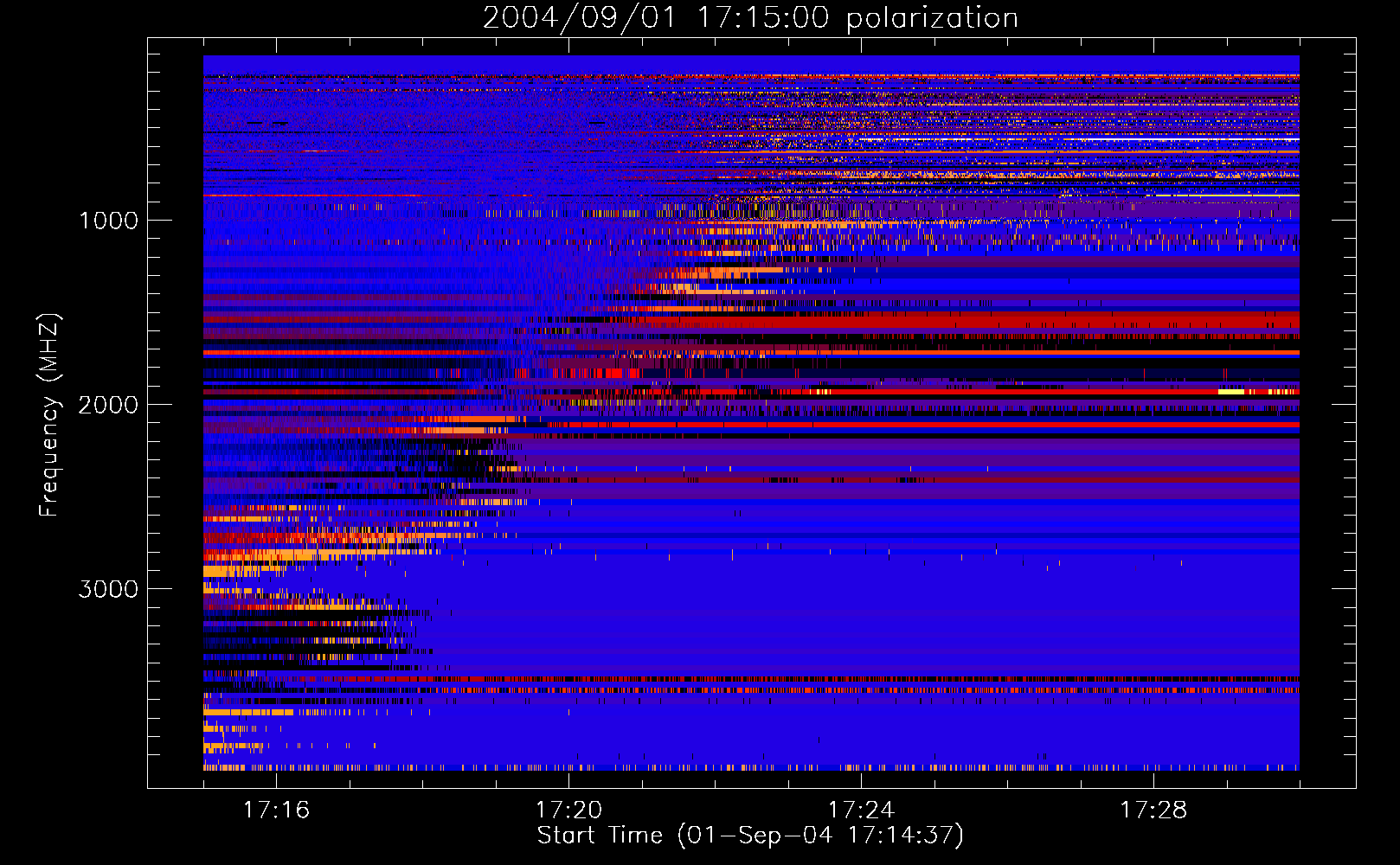This screenshot has width=1400, height=865.
Task: Click the 17:28 time tick label
Action: 1153,810
